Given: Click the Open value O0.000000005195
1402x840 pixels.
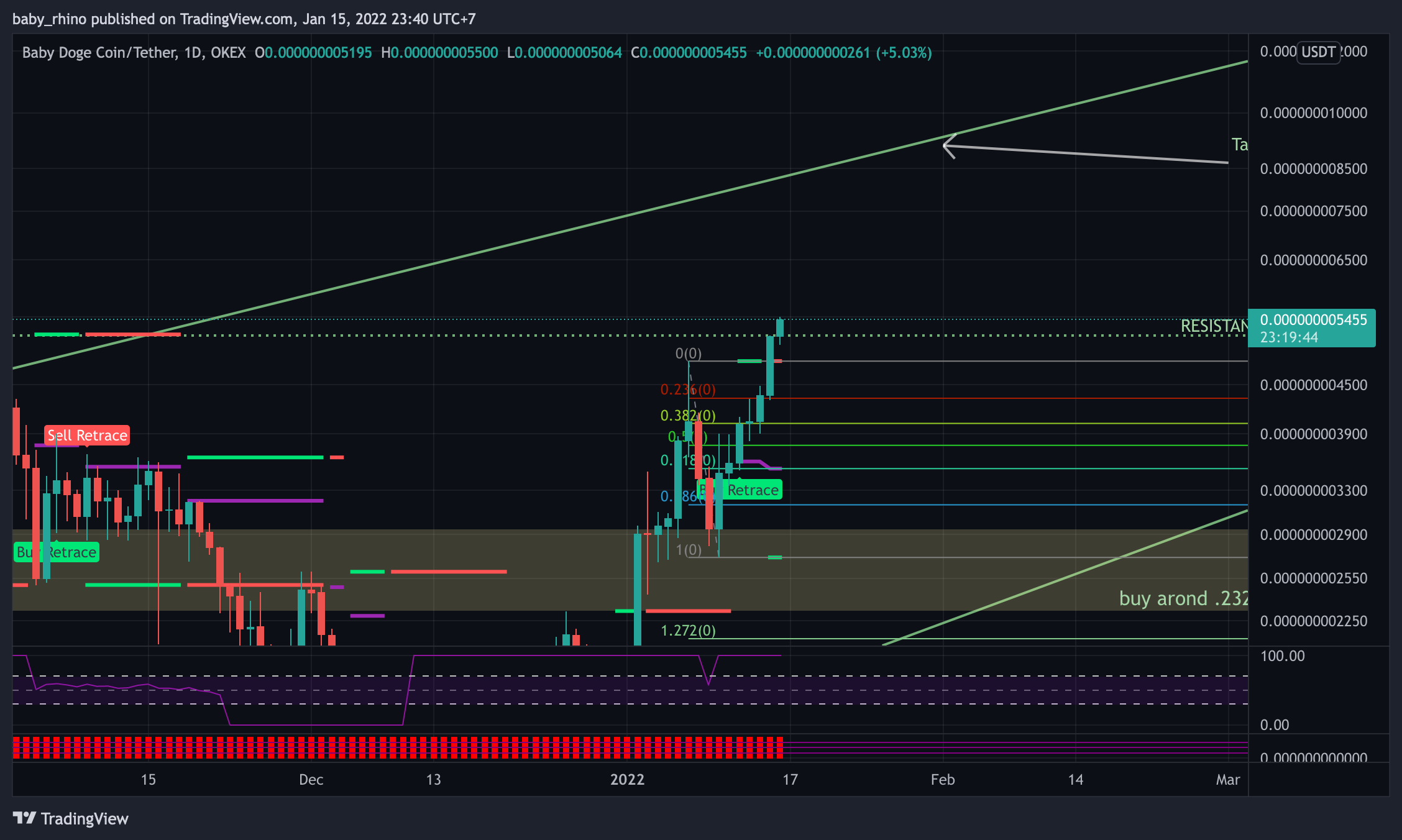Looking at the screenshot, I should pos(313,53).
